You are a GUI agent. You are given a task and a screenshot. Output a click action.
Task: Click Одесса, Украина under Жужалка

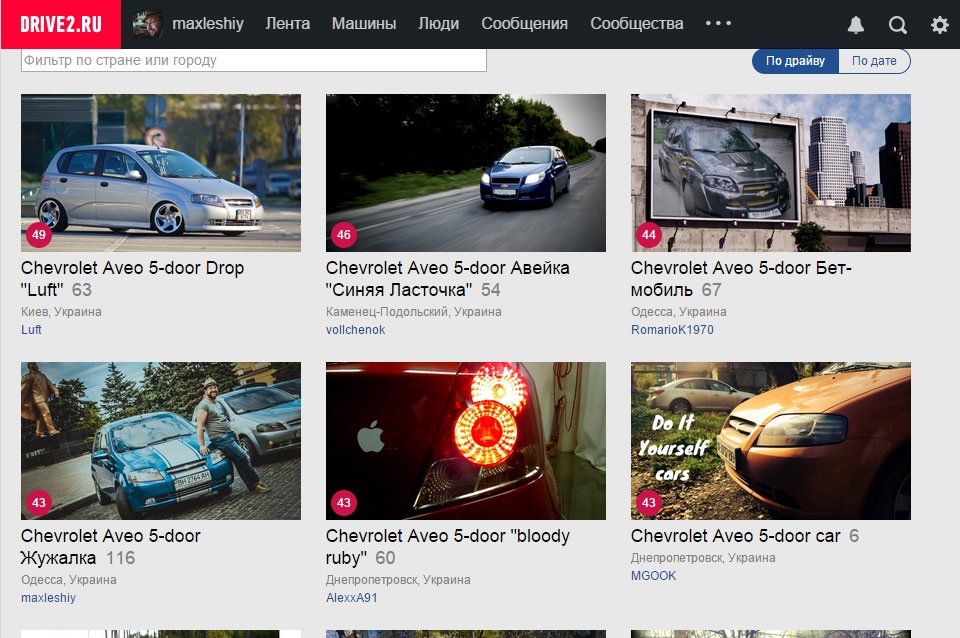(69, 580)
